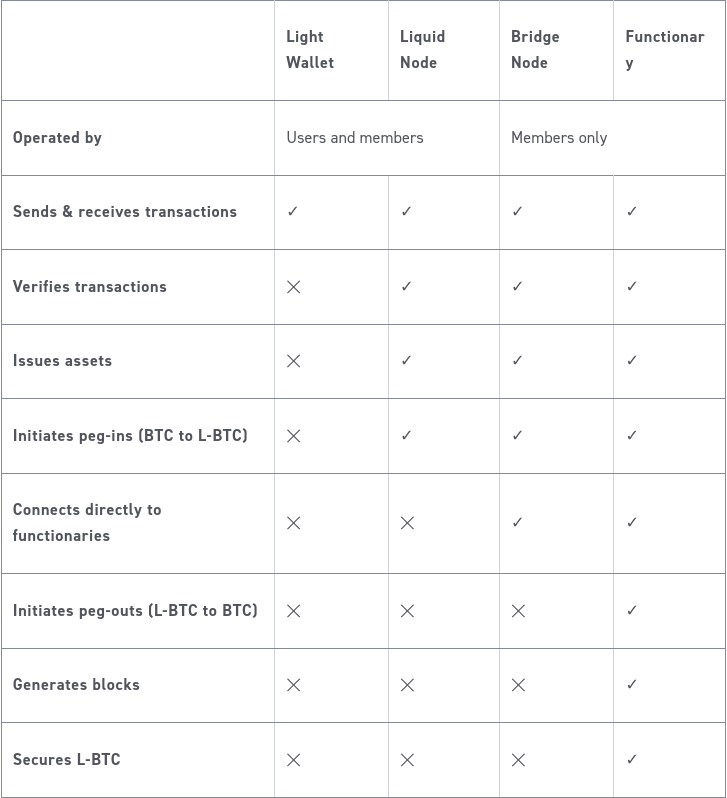Screen dimensions: 727x798
Task: Click the Light Wallet column header
Action: (310, 49)
